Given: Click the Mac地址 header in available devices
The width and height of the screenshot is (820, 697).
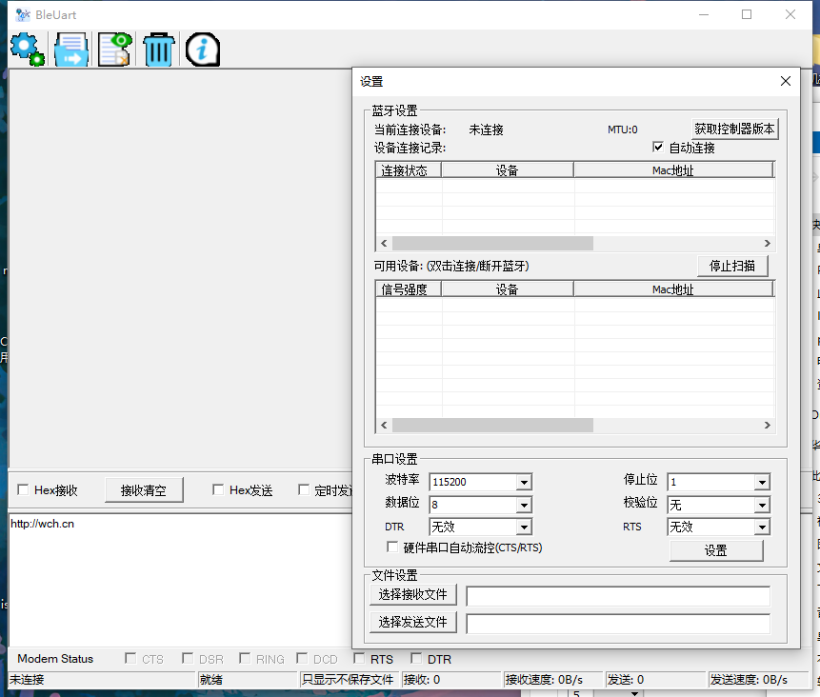Looking at the screenshot, I should coord(672,289).
